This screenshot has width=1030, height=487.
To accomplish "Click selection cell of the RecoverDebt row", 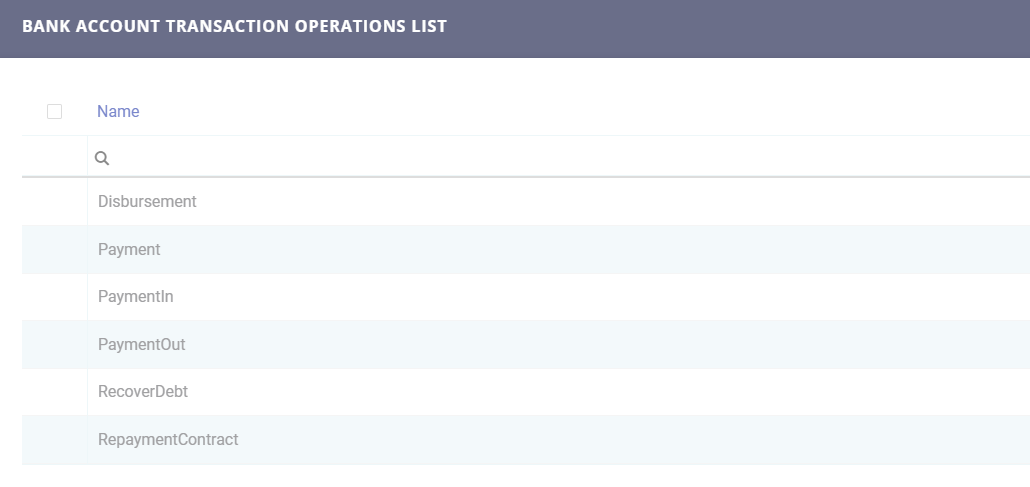I will coord(55,392).
